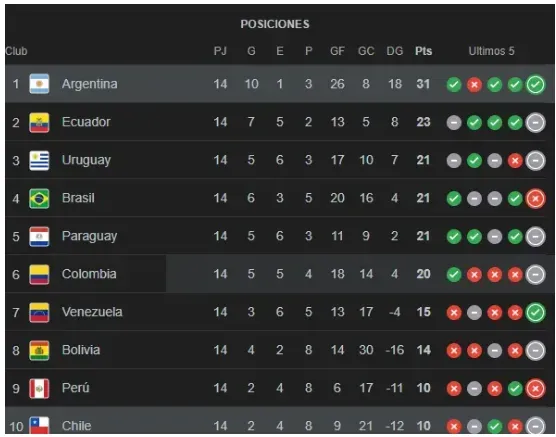Click the Brasil flag icon
Viewport: 556px width, 437px height.
[x=39, y=198]
